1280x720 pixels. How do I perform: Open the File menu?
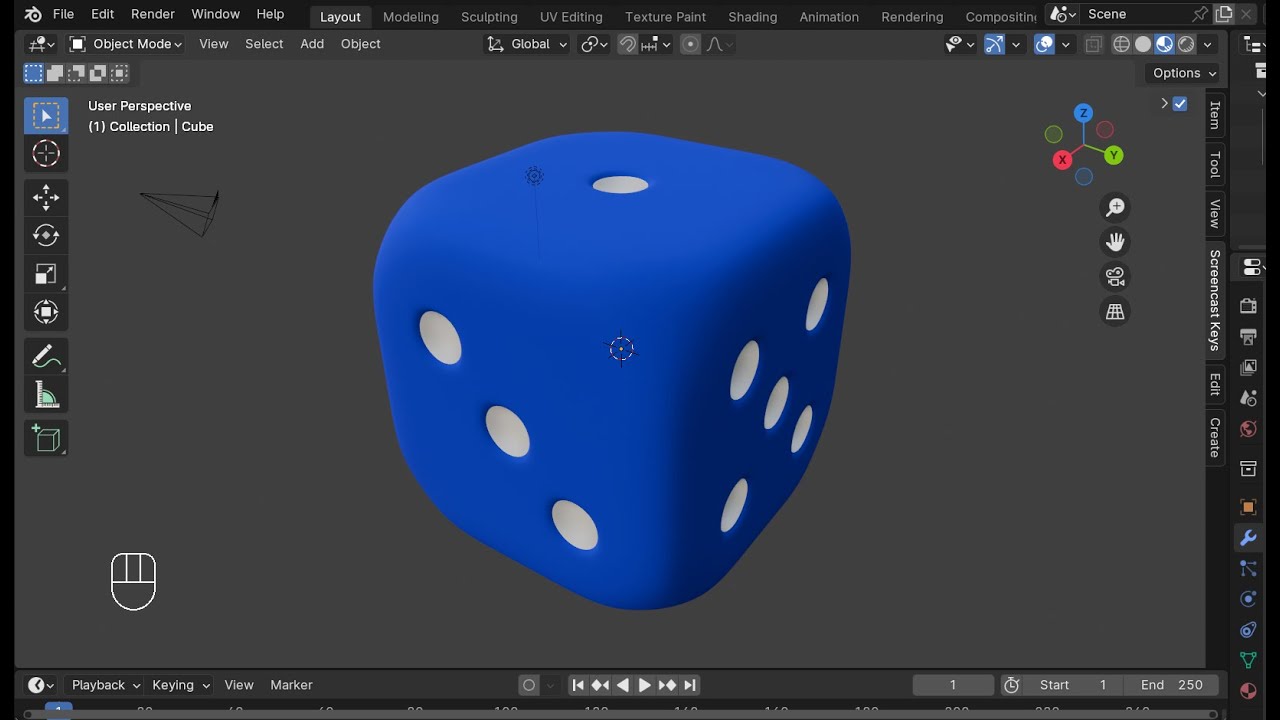[63, 14]
